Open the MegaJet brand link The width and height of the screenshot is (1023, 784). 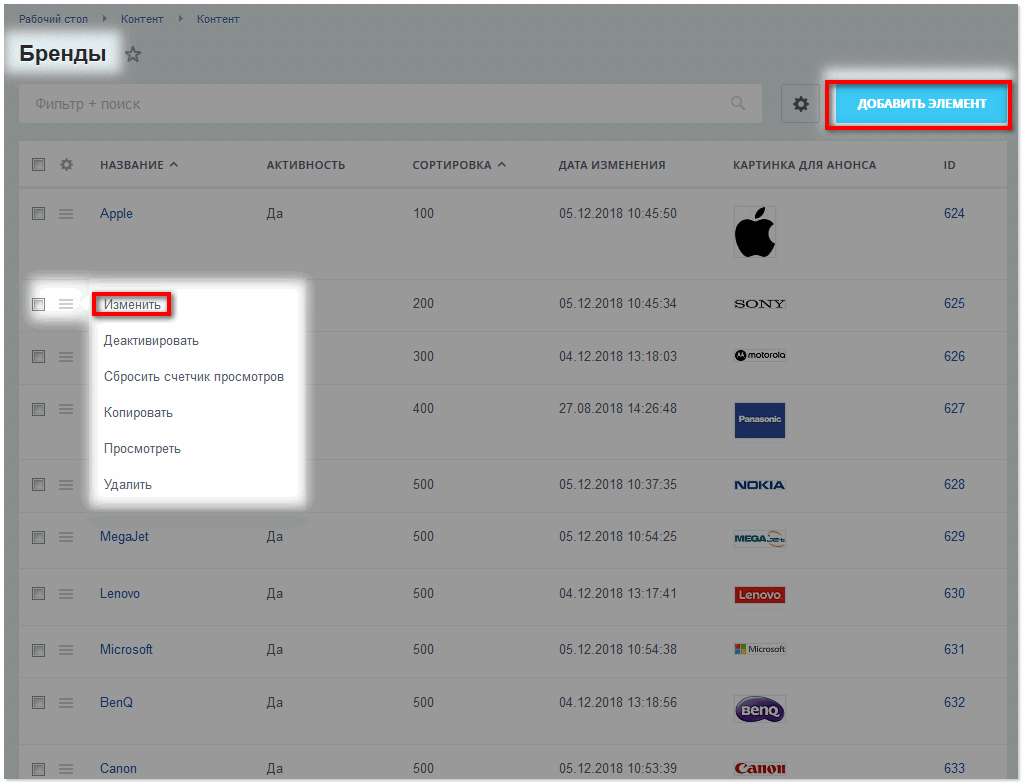(124, 536)
